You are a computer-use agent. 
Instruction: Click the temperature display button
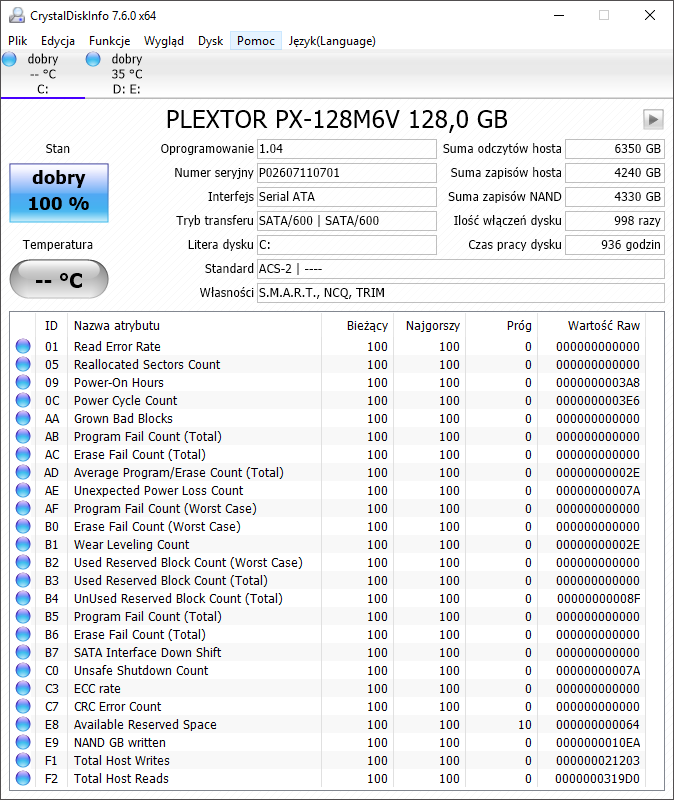click(x=59, y=279)
